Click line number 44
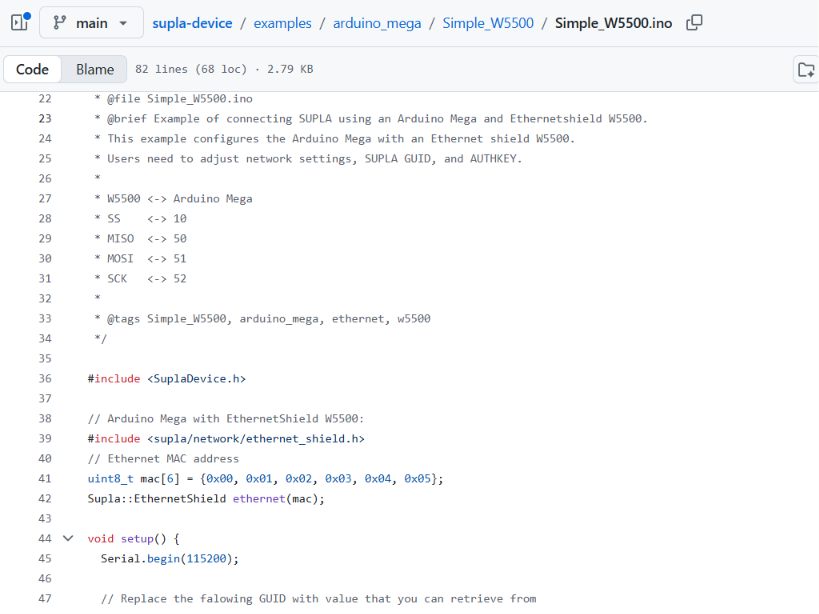This screenshot has height=614, width=819. coord(45,539)
